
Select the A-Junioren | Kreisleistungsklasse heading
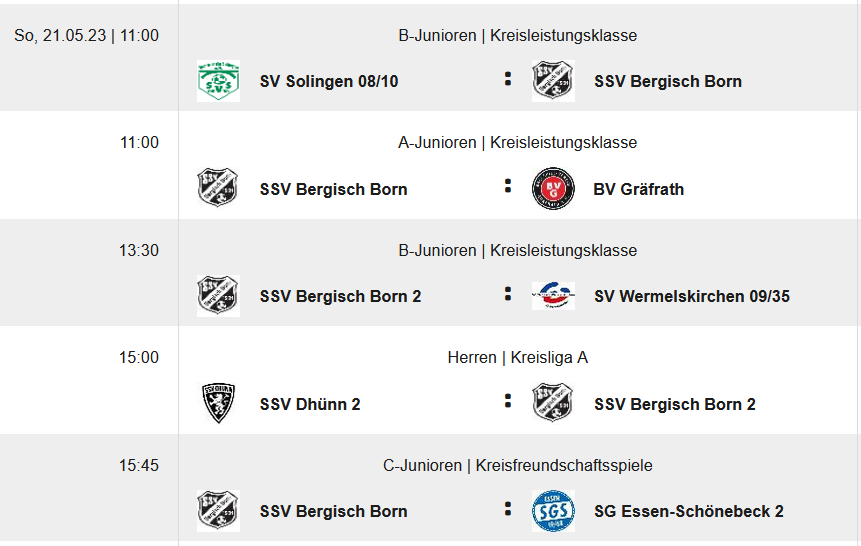pyautogui.click(x=517, y=142)
